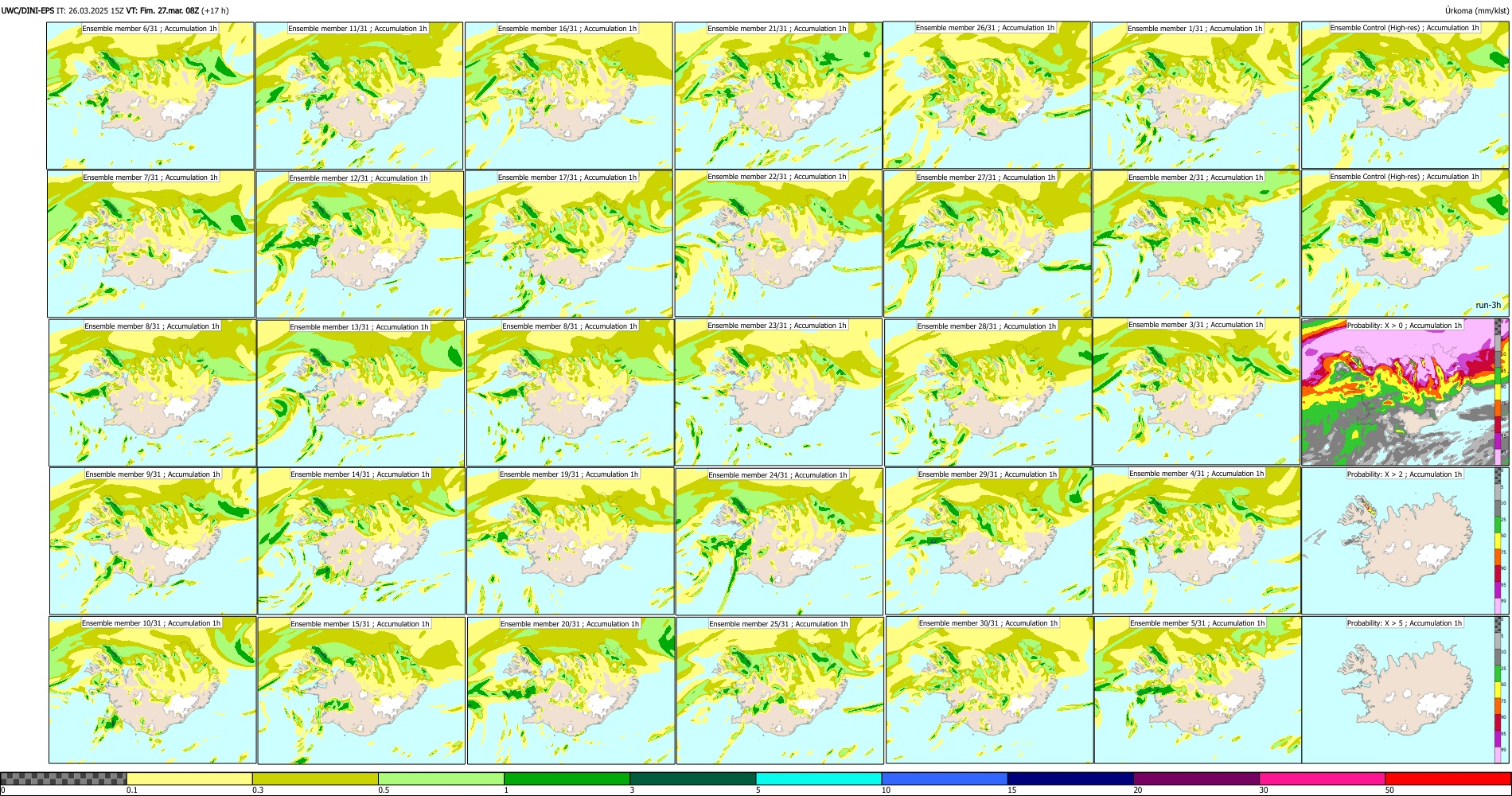
Task: Open the Ensemble member 16/31 precipitation map
Action: [569, 96]
